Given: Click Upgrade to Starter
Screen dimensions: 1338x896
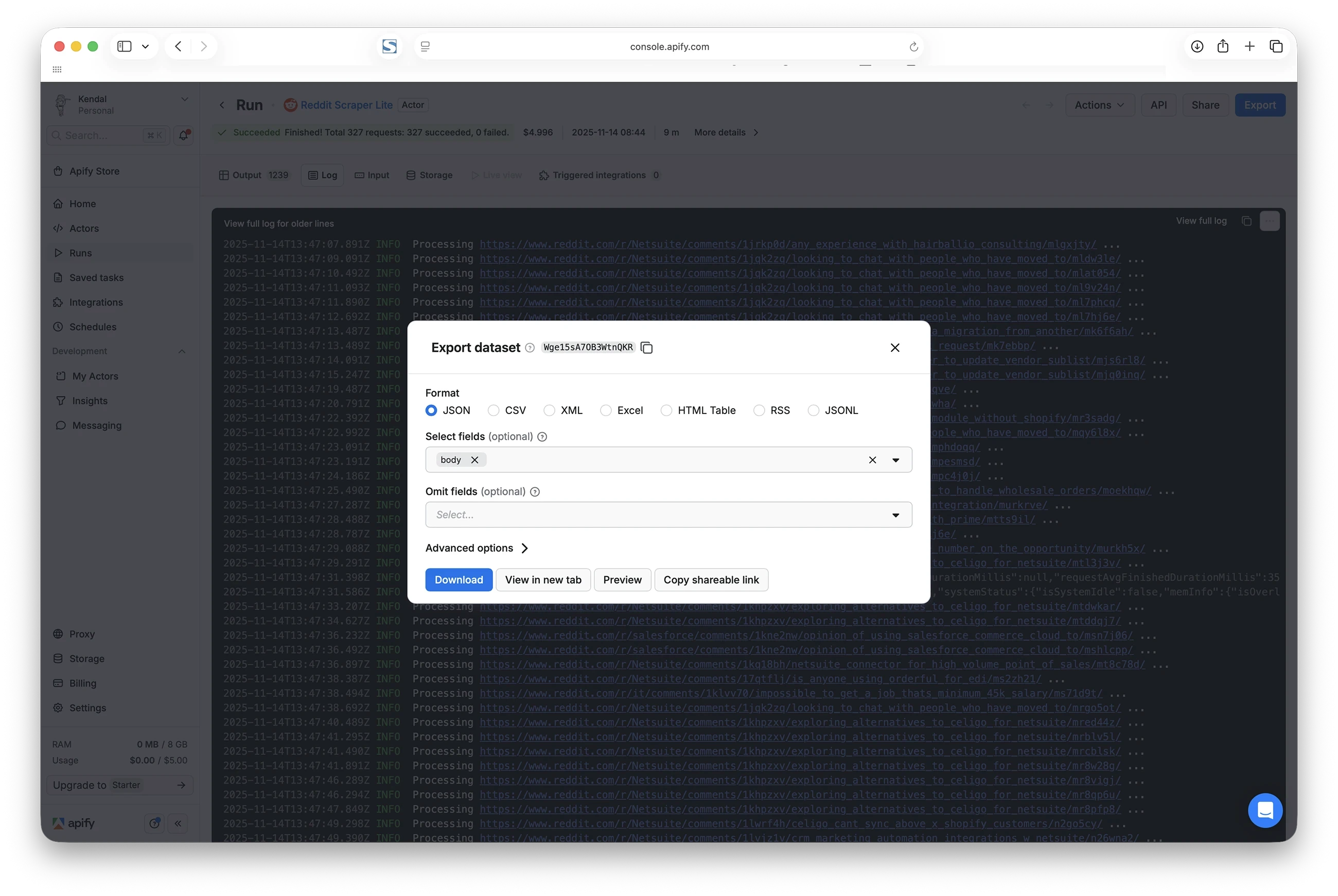Looking at the screenshot, I should coord(120,785).
